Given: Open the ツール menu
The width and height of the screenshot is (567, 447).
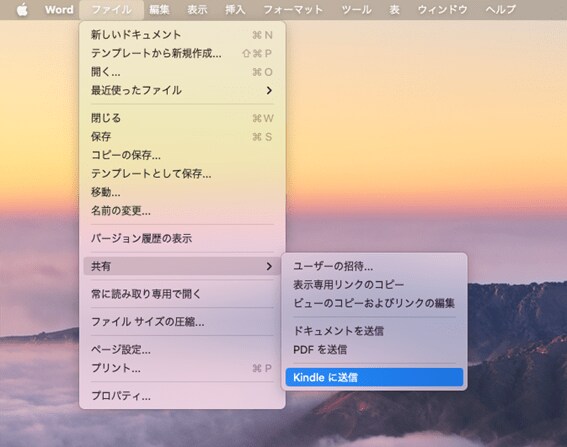Looking at the screenshot, I should (x=356, y=10).
